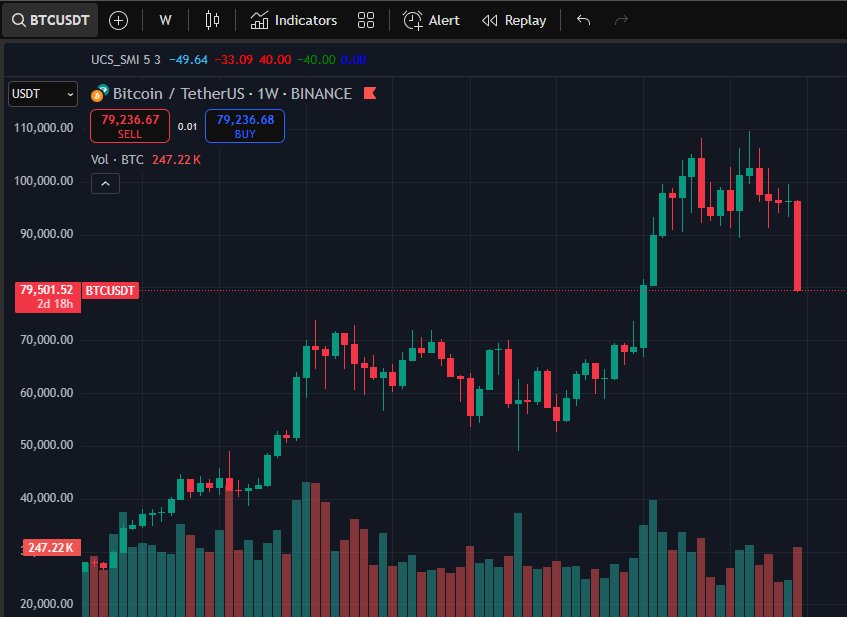Create a new Alert
The image size is (847, 617).
click(x=431, y=21)
